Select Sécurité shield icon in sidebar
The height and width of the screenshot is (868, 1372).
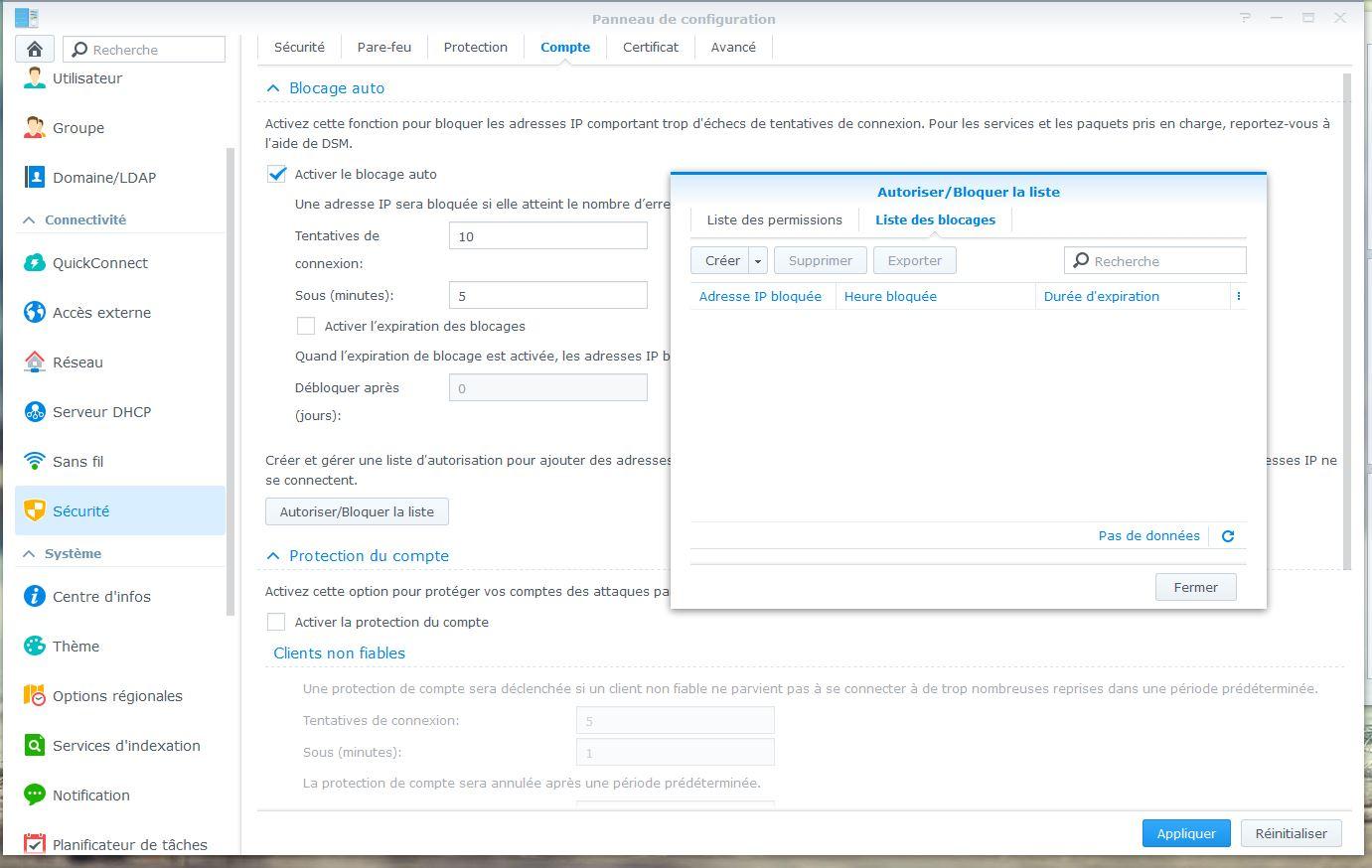click(x=35, y=510)
